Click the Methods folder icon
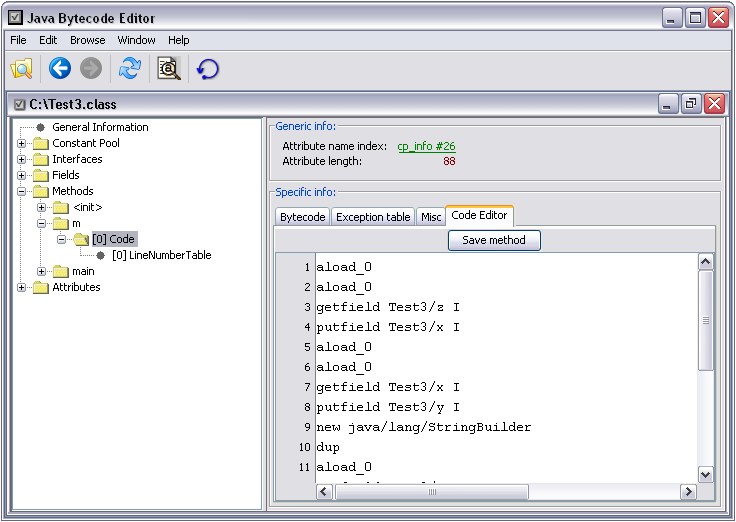 coord(41,191)
